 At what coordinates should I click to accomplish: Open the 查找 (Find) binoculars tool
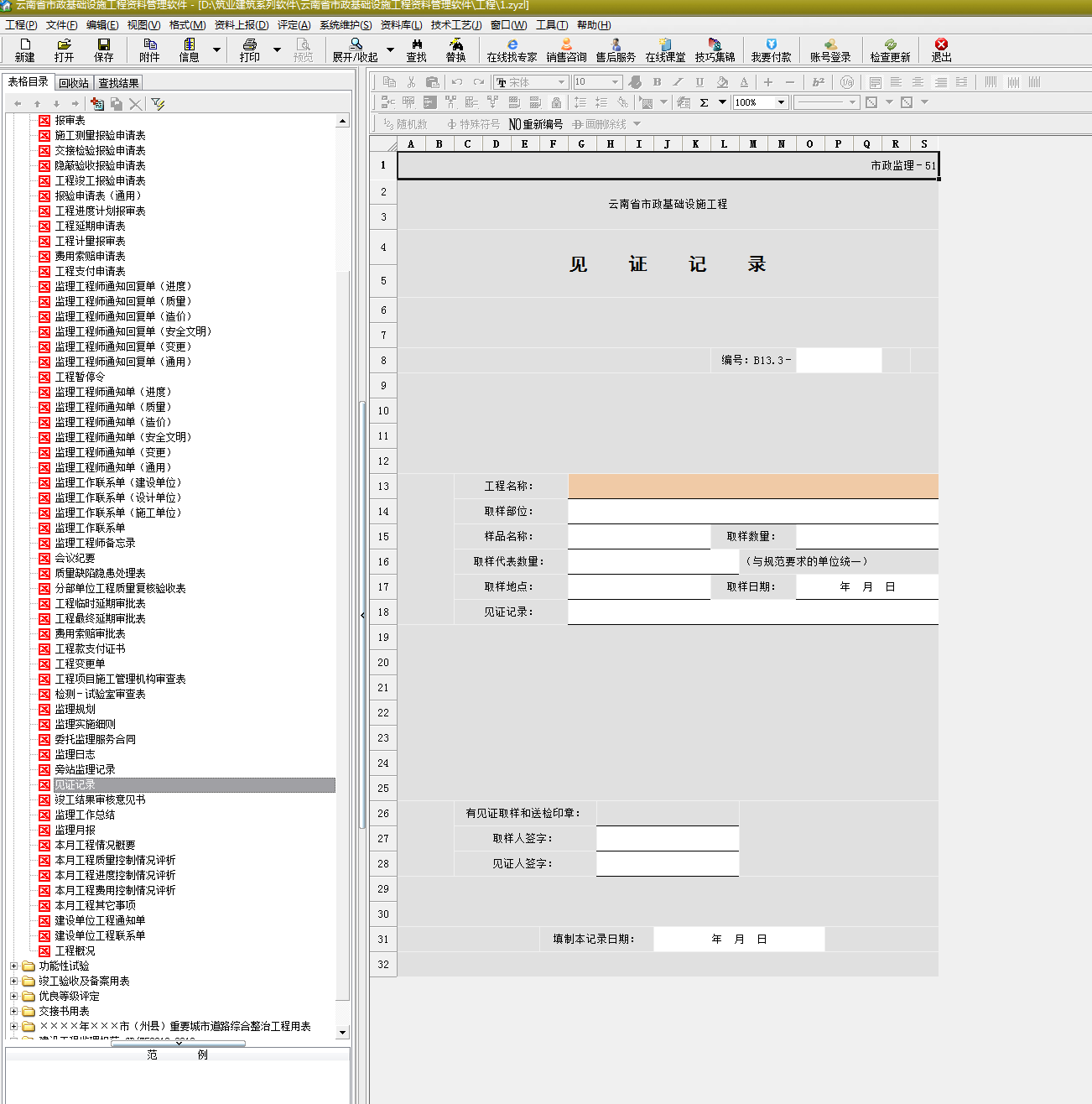tap(417, 49)
